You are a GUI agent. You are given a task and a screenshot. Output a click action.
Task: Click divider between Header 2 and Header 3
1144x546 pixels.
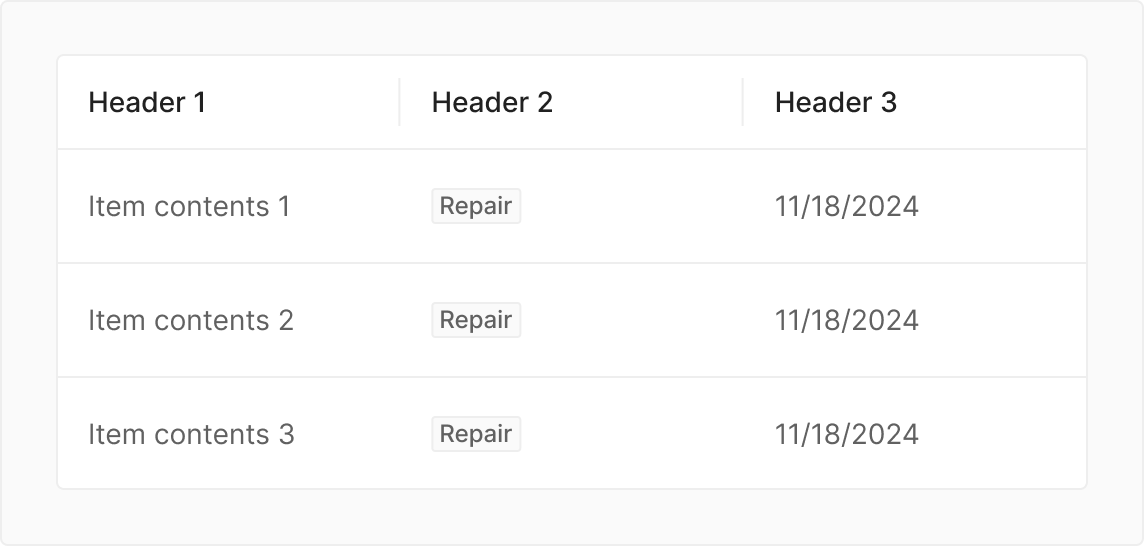pos(743,102)
